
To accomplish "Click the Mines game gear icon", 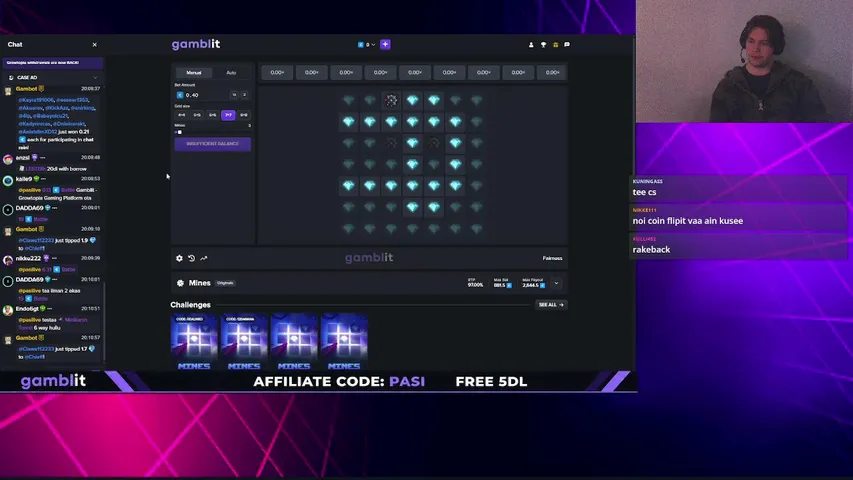I will (x=180, y=283).
